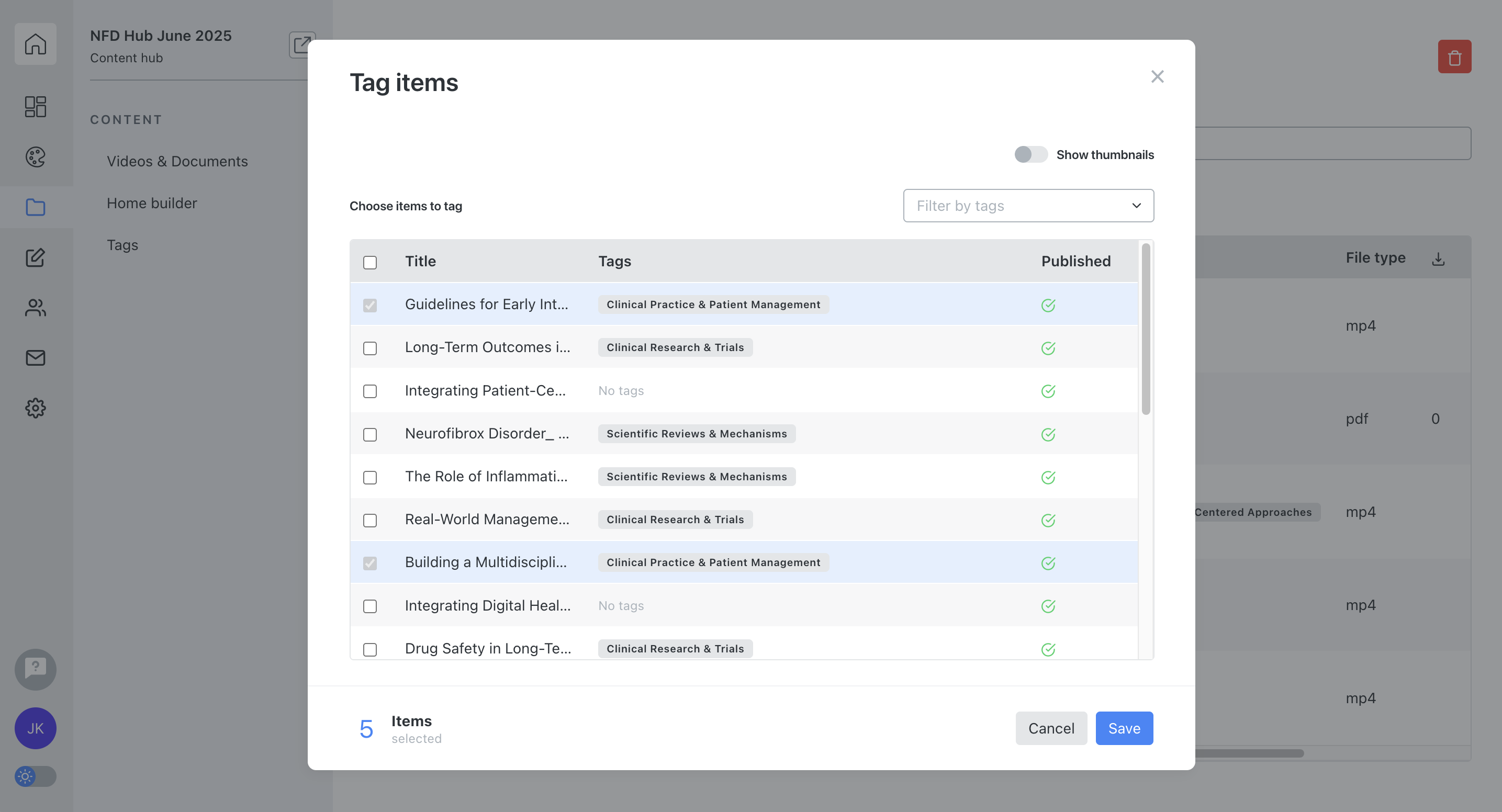Viewport: 1502px width, 812px height.
Task: Click the Cancel button
Action: pos(1051,728)
